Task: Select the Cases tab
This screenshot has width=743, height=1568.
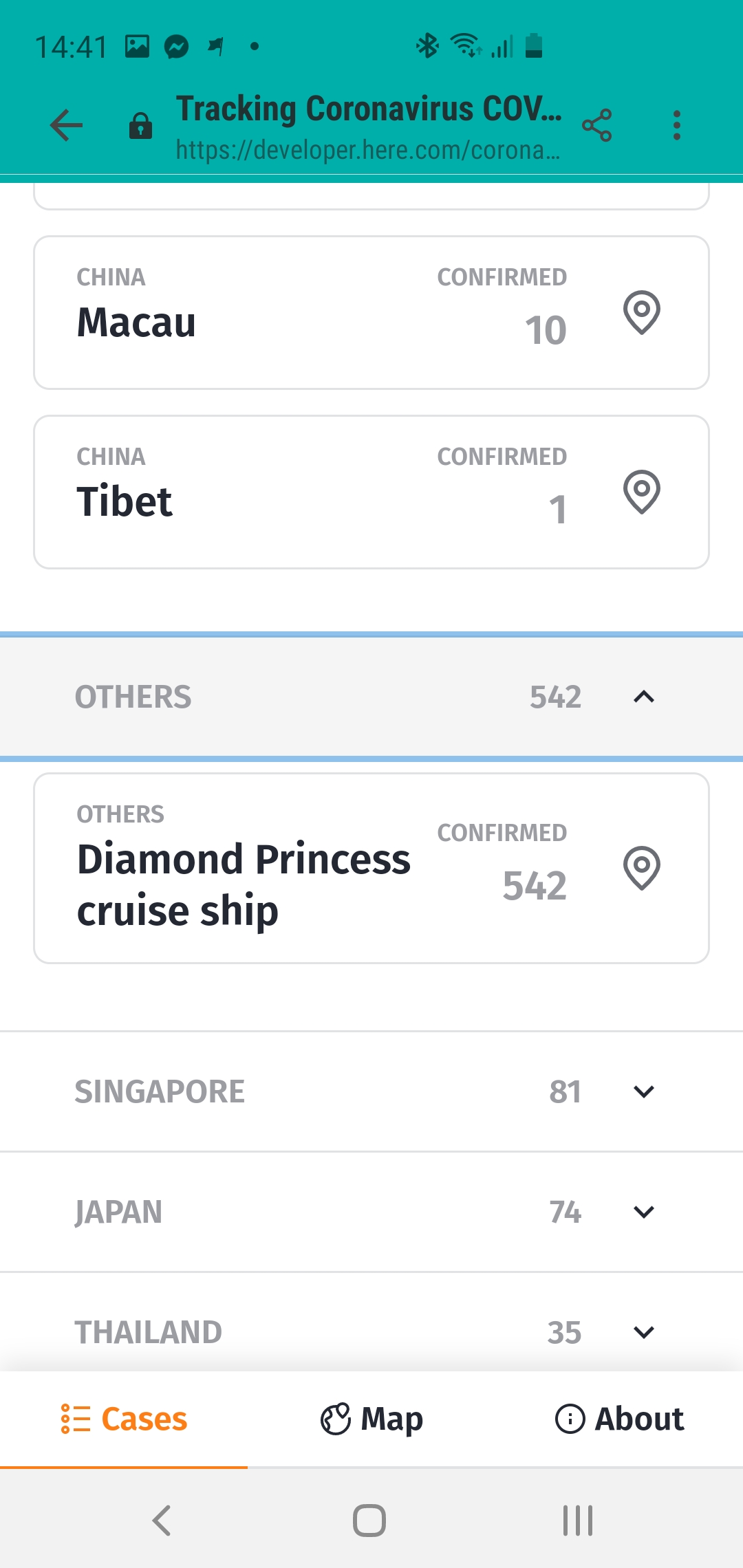Action: tap(124, 1419)
